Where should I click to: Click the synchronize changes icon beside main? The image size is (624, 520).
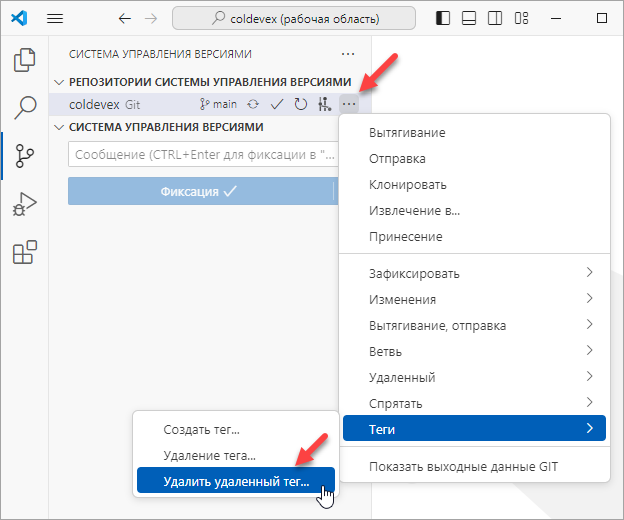254,104
